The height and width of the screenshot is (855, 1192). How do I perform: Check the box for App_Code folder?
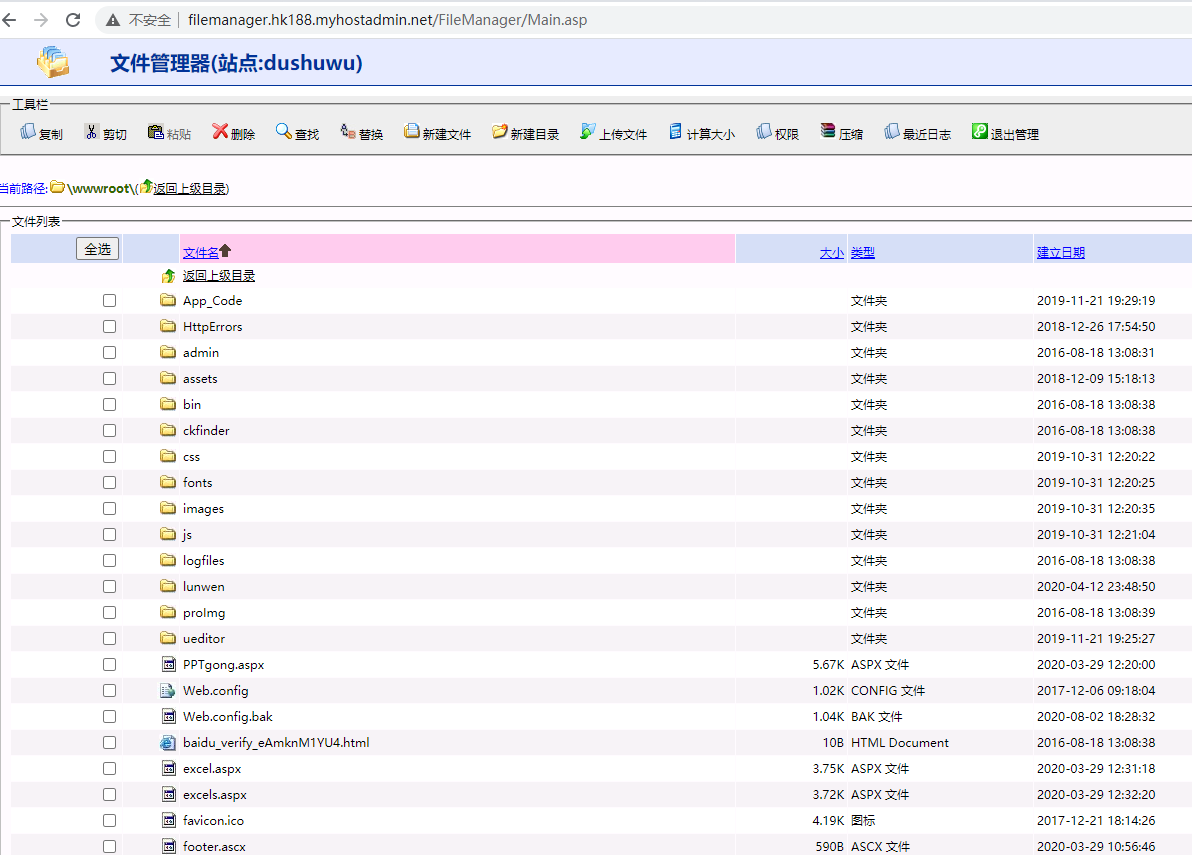click(x=109, y=301)
